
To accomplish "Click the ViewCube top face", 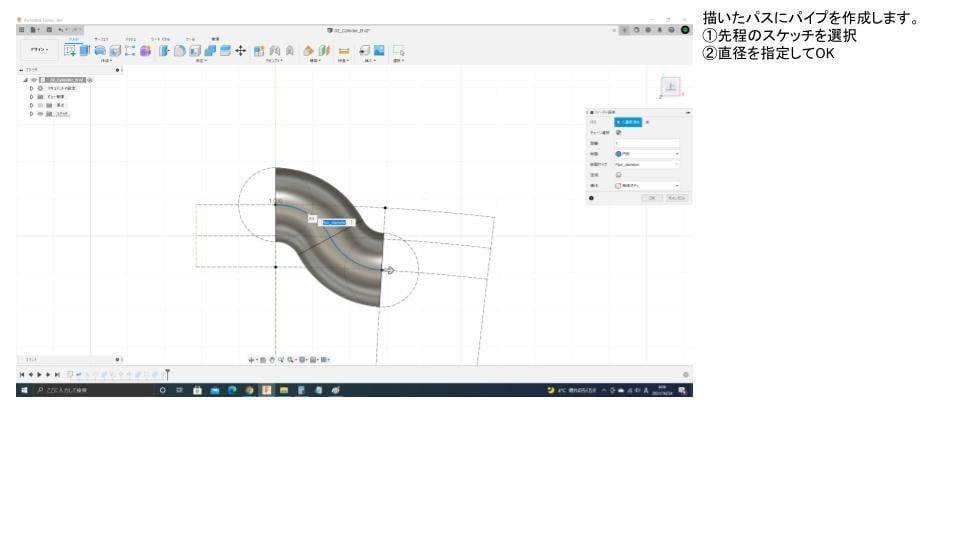I will click(671, 86).
